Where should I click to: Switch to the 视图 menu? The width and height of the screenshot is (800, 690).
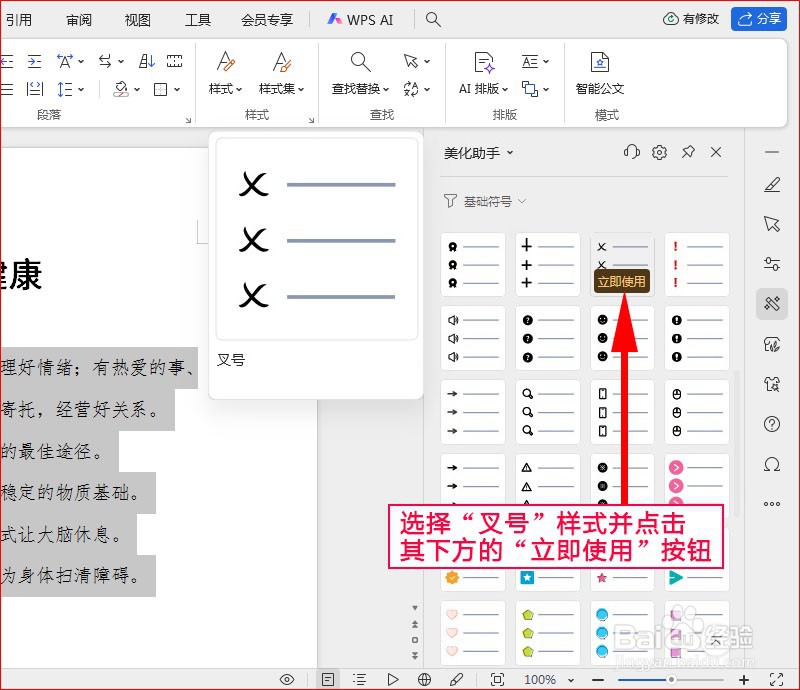click(137, 19)
